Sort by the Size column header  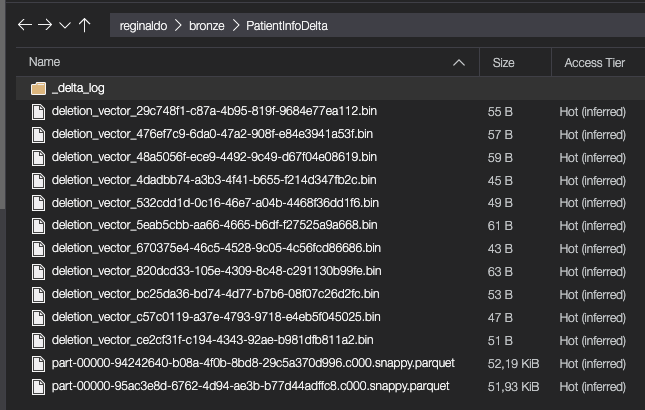[503, 63]
